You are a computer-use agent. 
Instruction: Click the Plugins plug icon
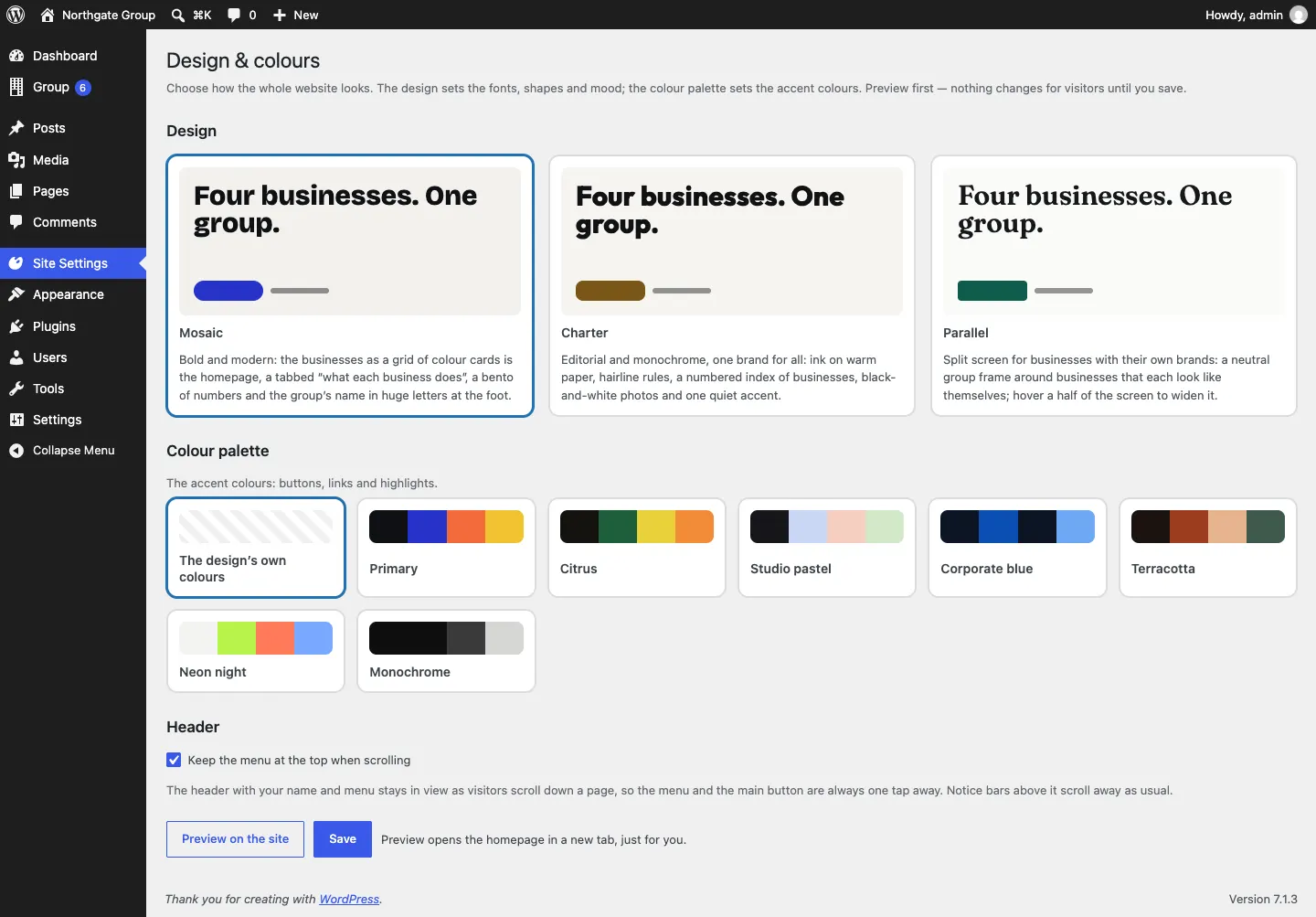tap(16, 326)
